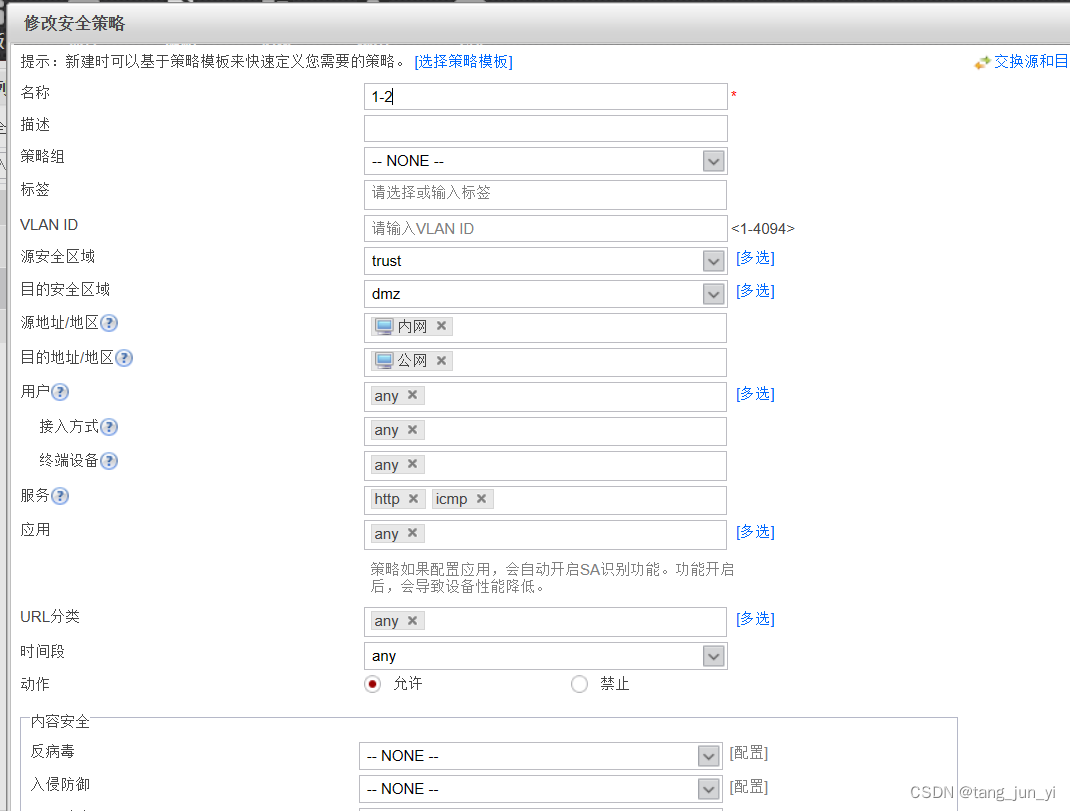Remove the any tag in 应用
Image resolution: width=1070 pixels, height=811 pixels.
coord(412,532)
